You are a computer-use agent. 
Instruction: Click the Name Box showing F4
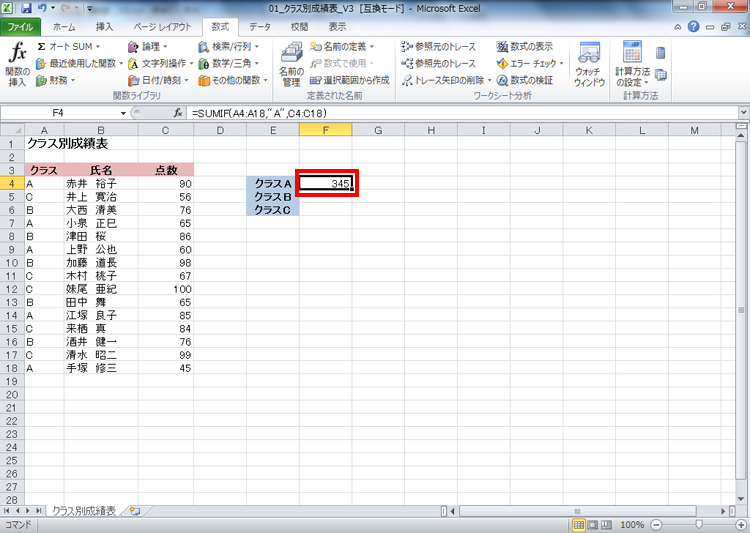(58, 113)
